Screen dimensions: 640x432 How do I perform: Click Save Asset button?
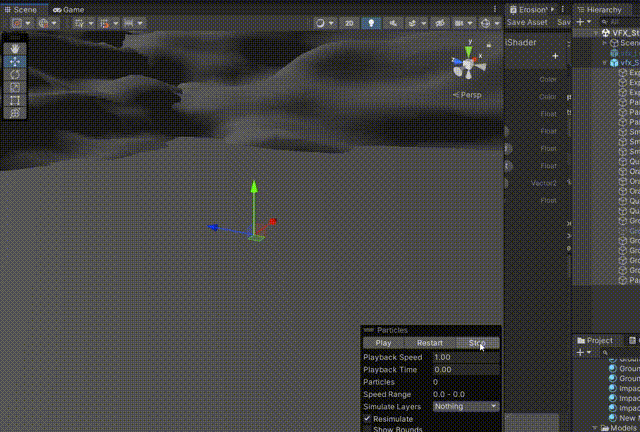point(527,22)
